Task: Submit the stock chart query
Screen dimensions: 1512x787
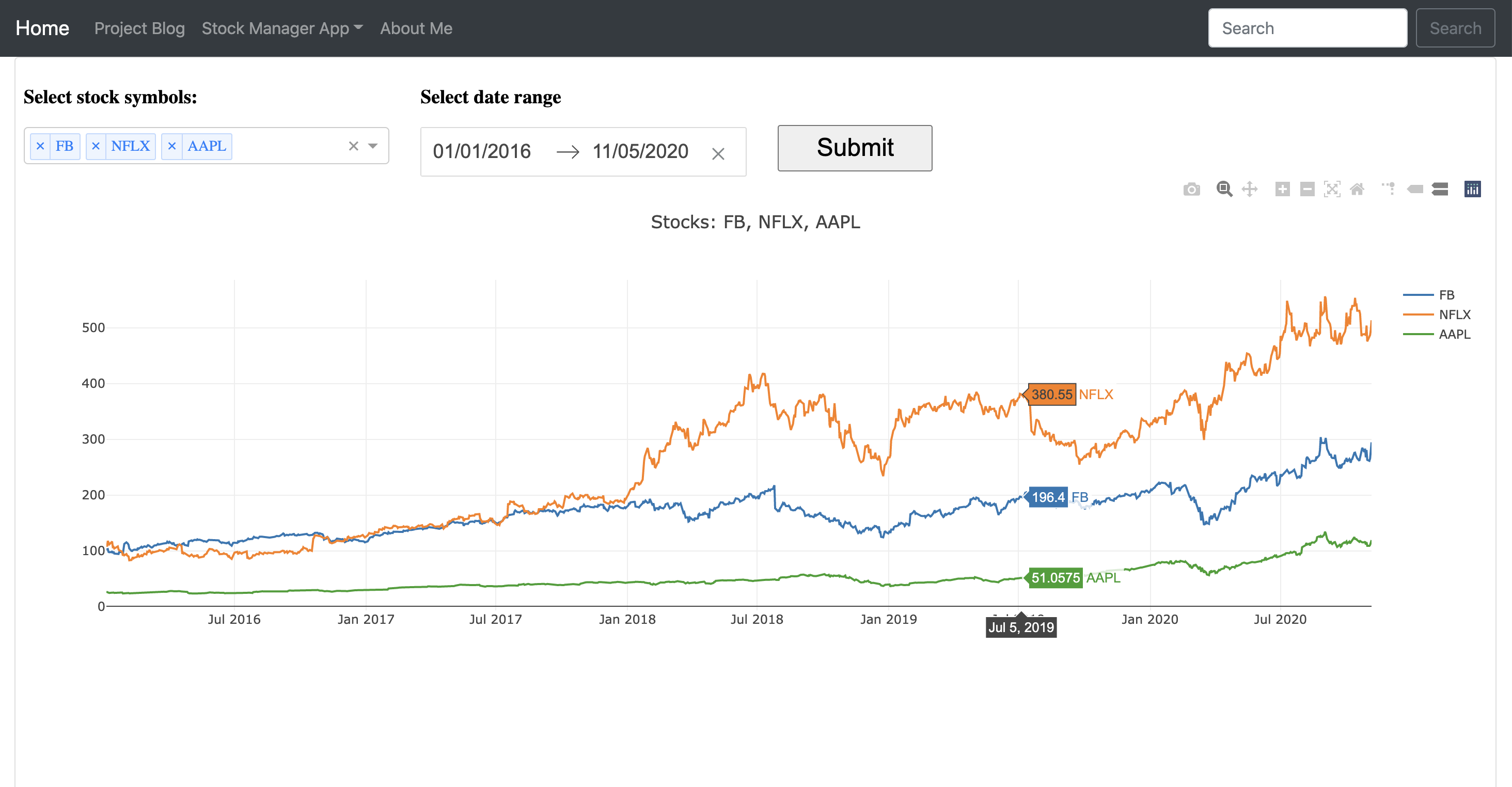Action: (x=854, y=148)
